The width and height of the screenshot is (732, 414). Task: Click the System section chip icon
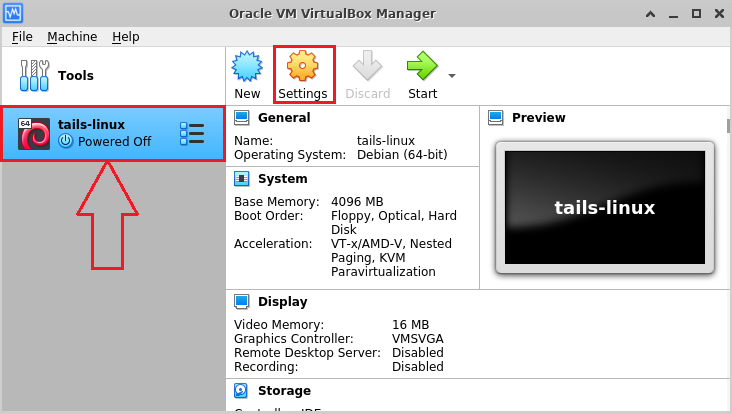tap(241, 179)
